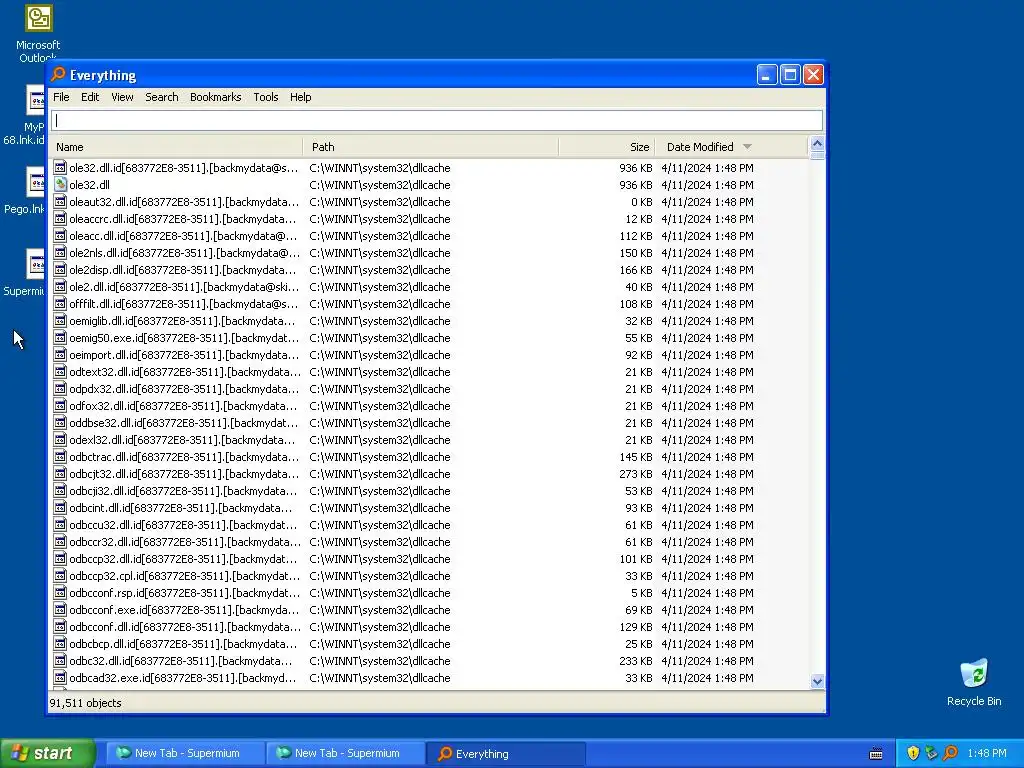Select the ole2nls.dll.id file icon
Screen dimensions: 1024x768
[60, 253]
